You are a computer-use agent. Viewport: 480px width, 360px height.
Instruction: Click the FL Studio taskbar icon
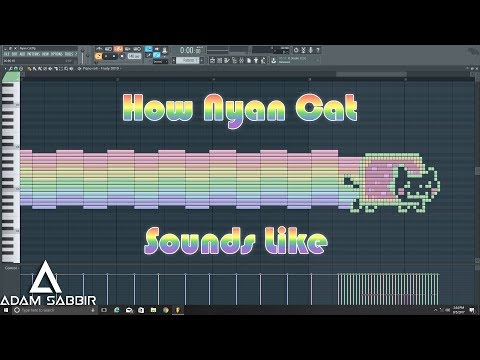click(x=178, y=310)
